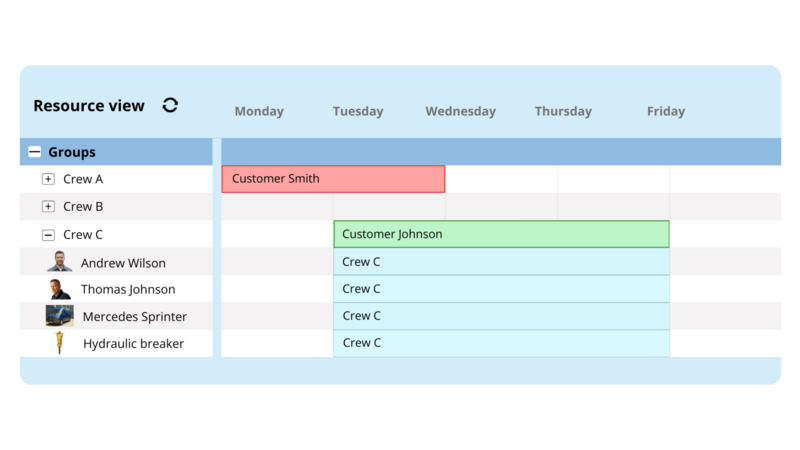Click Thomas Johnson's Crew C assignment bar
Viewport: 800px width, 450px height.
[x=500, y=289]
